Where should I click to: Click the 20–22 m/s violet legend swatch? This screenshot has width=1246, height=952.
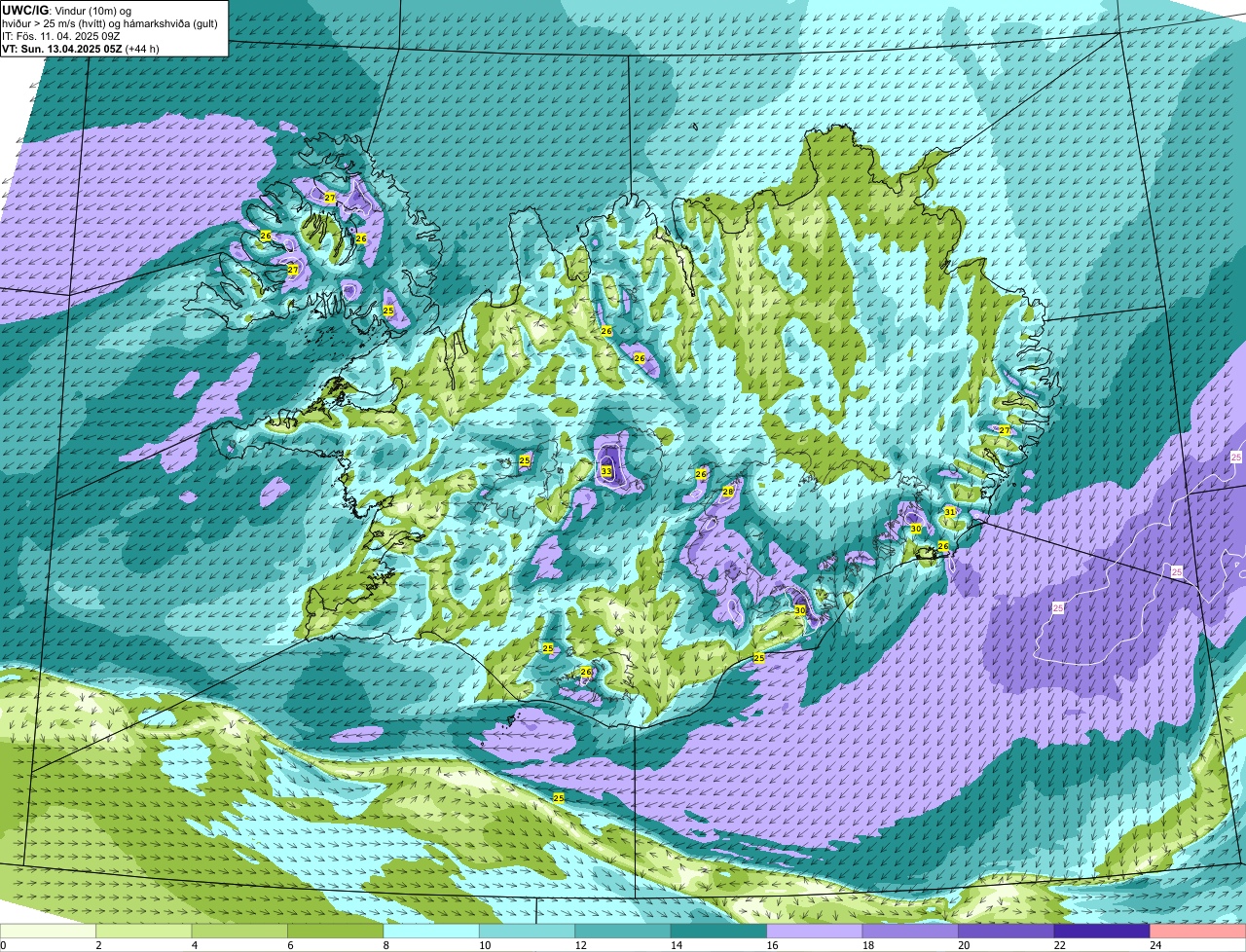click(1007, 931)
